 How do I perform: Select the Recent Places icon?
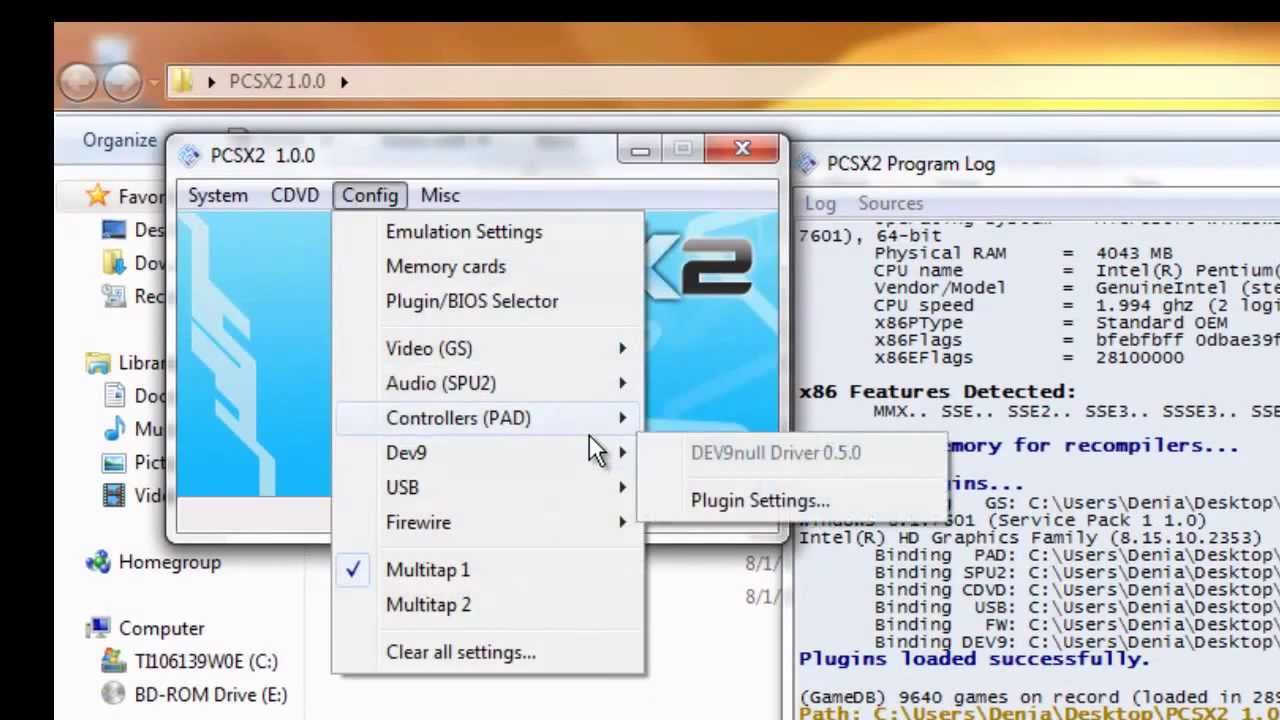pyautogui.click(x=114, y=295)
